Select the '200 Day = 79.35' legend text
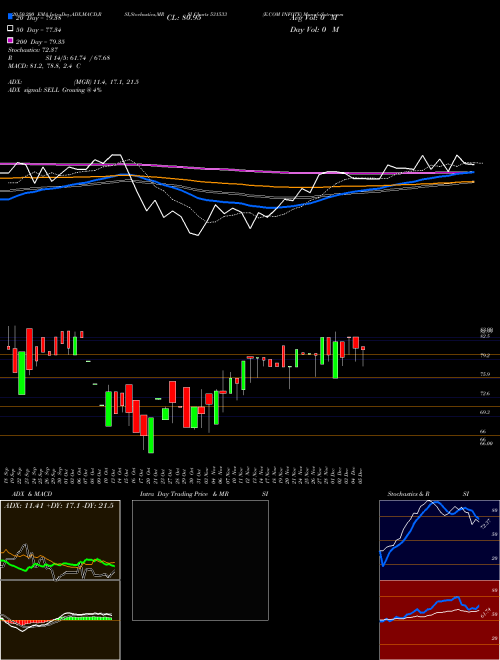 pos(40,42)
